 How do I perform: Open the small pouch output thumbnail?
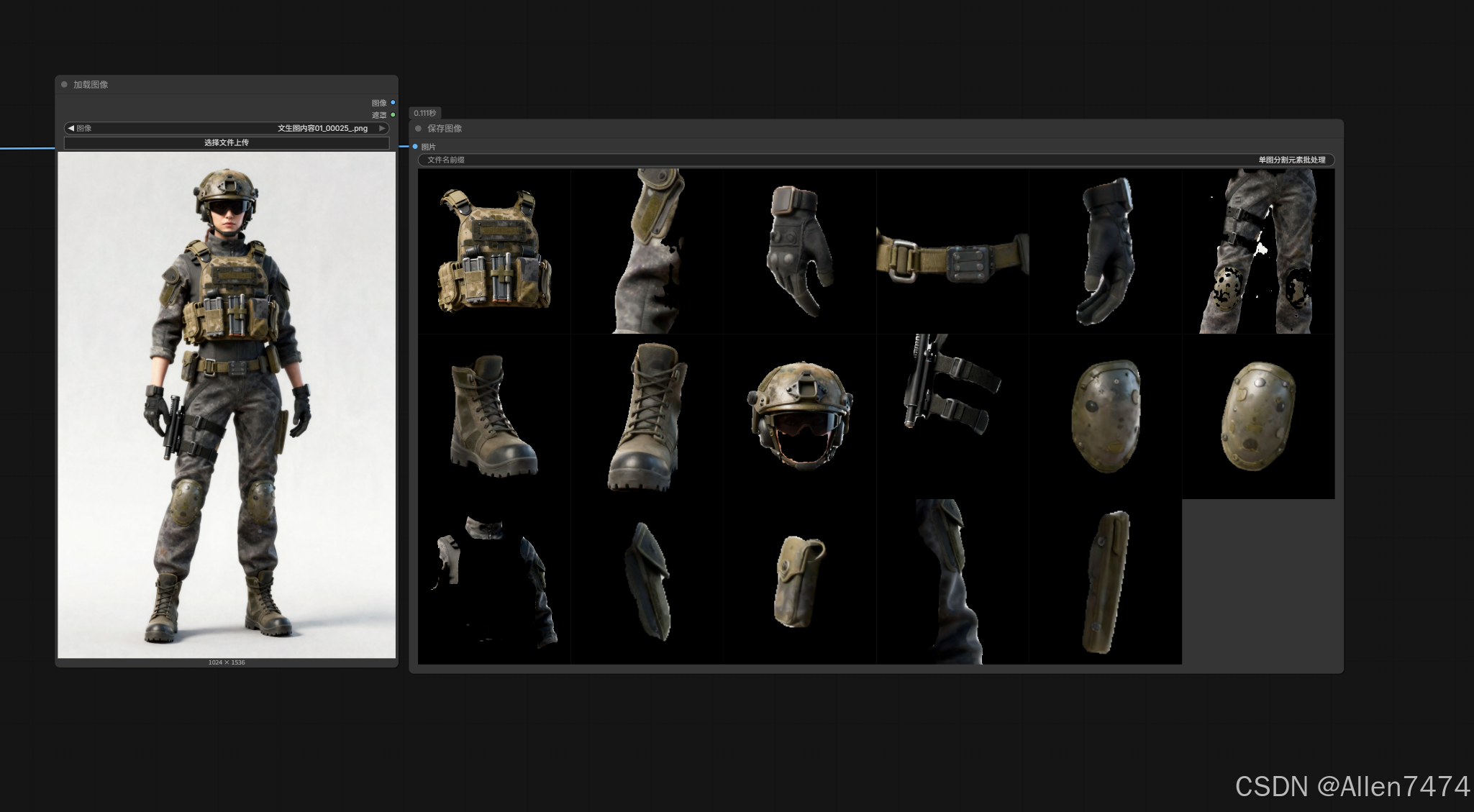pyautogui.click(x=799, y=581)
